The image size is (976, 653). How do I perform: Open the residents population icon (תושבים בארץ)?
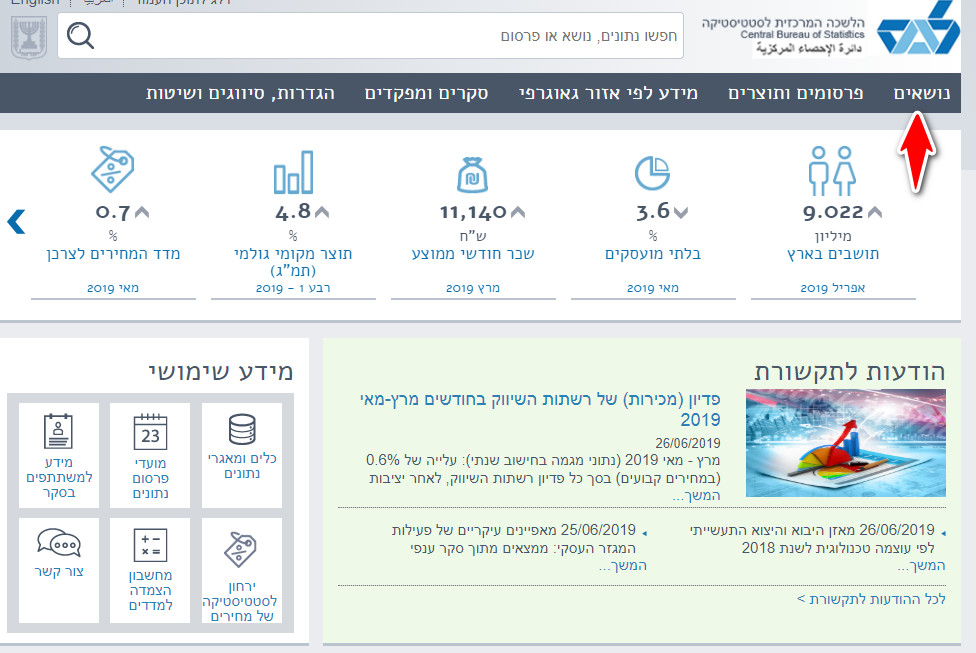point(832,171)
